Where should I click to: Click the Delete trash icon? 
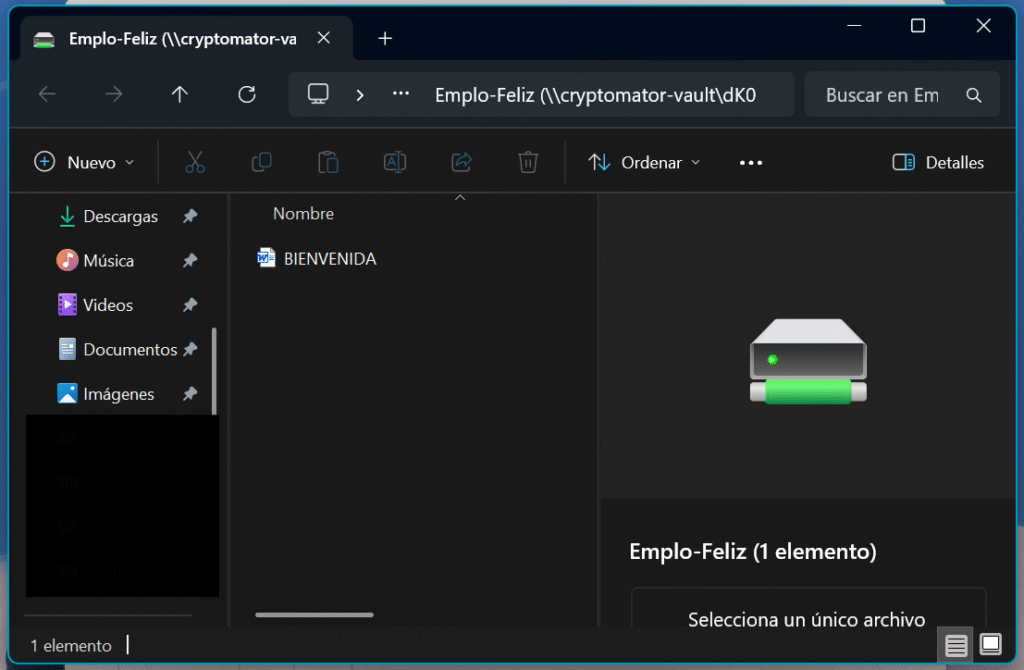pos(528,162)
